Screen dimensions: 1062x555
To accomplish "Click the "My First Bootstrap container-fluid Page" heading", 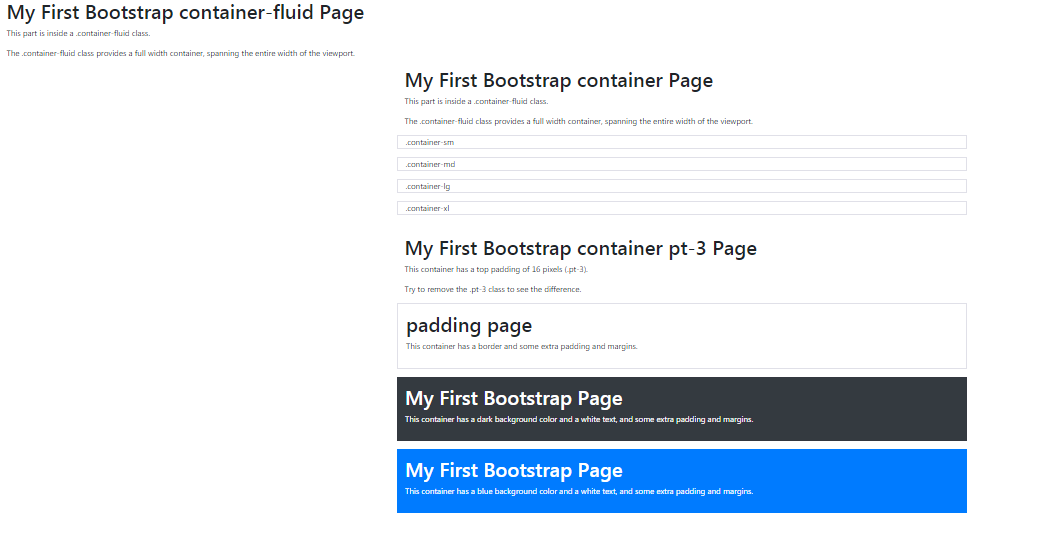I will point(185,13).
